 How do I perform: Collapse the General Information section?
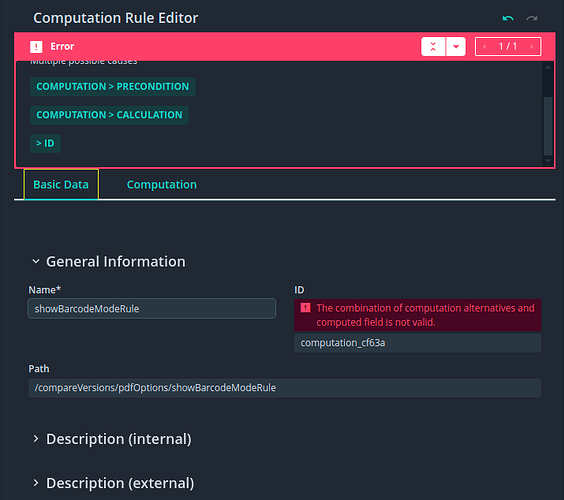(36, 262)
